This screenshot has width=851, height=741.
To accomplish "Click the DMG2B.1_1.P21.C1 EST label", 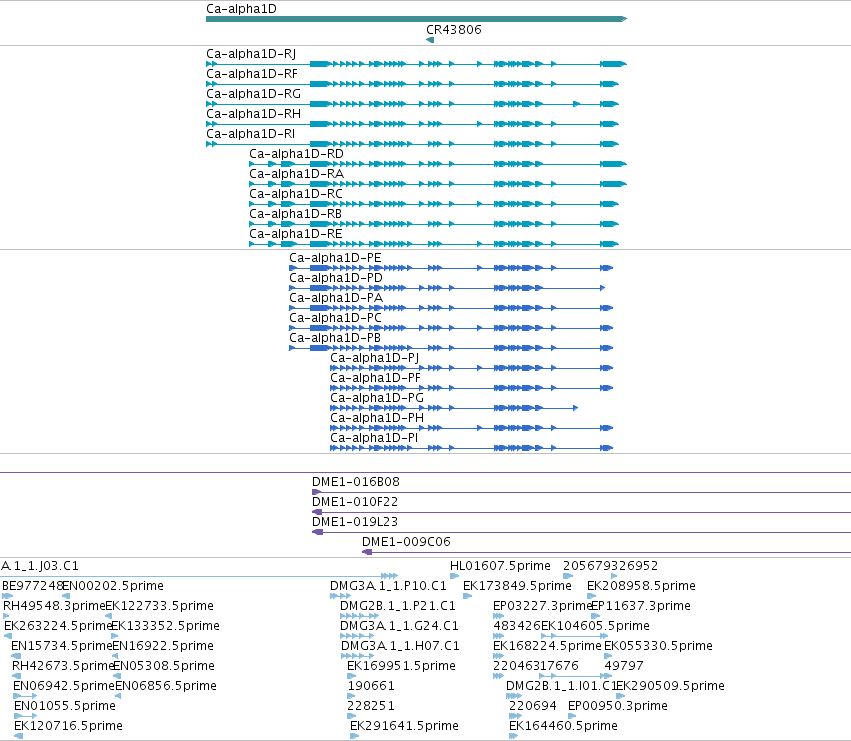I will pyautogui.click(x=398, y=606).
